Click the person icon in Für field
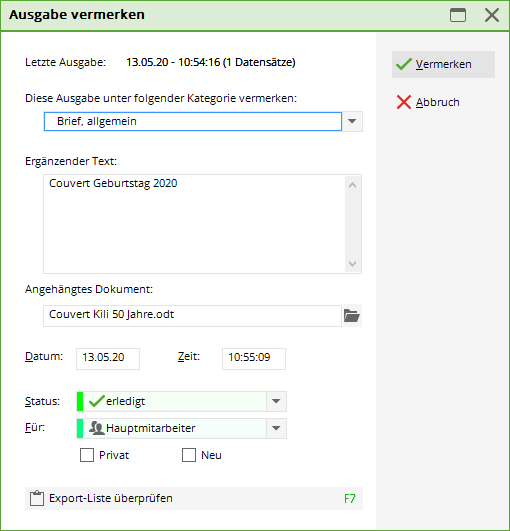 click(x=96, y=428)
